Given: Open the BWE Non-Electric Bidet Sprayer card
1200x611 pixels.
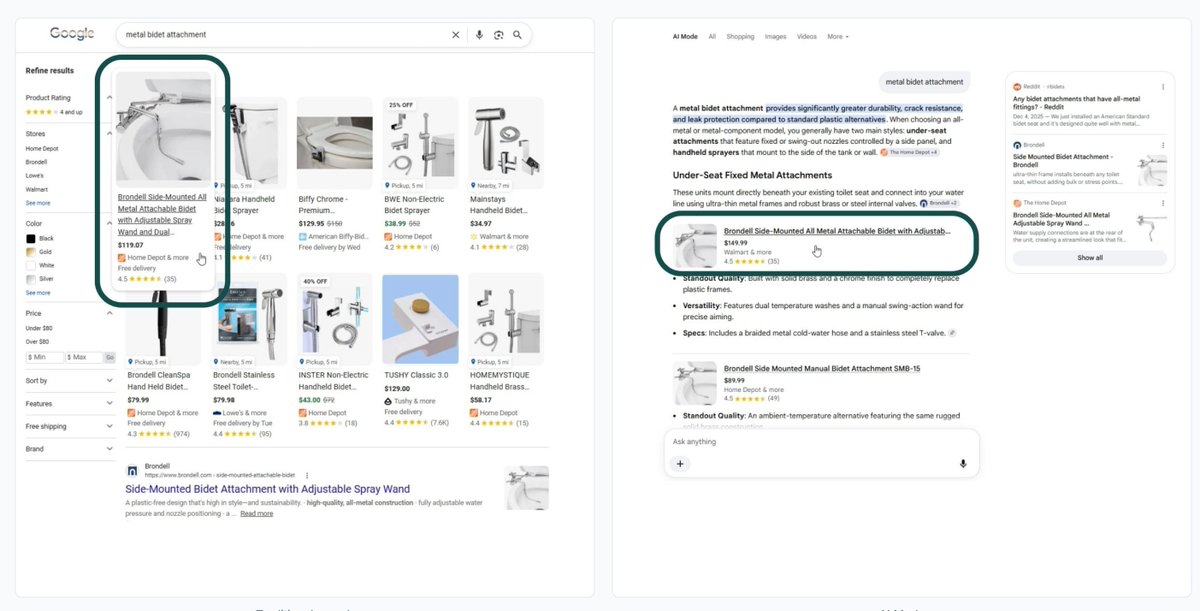Looking at the screenshot, I should 420,176.
